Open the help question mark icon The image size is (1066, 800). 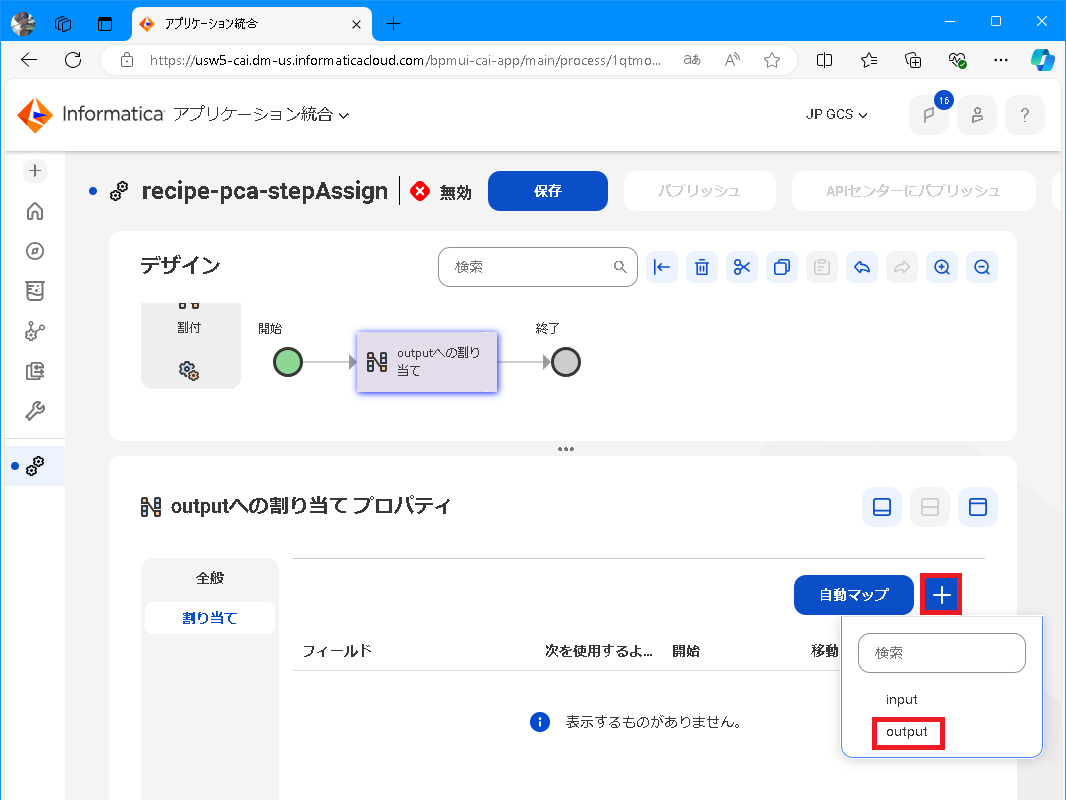1025,115
